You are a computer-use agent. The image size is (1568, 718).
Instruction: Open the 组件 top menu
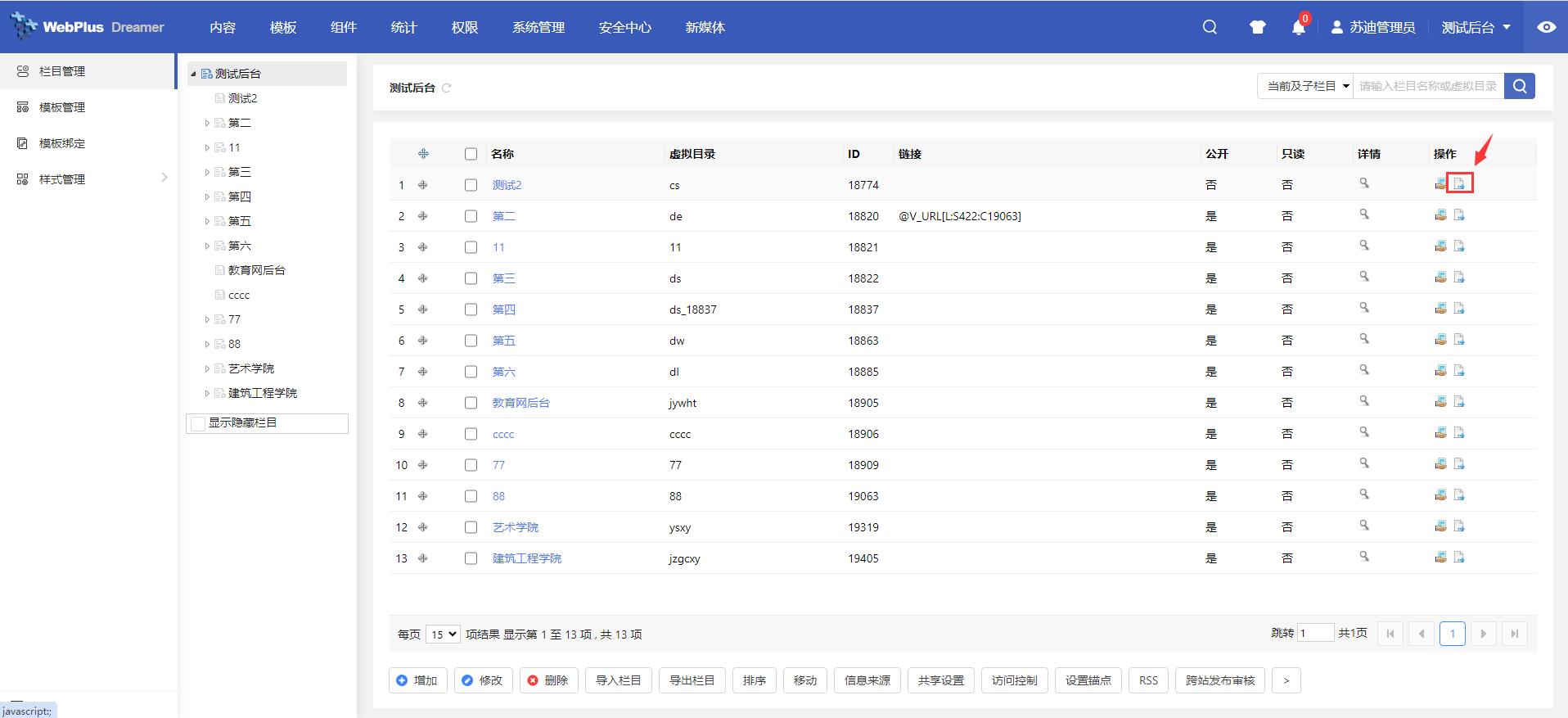click(344, 27)
